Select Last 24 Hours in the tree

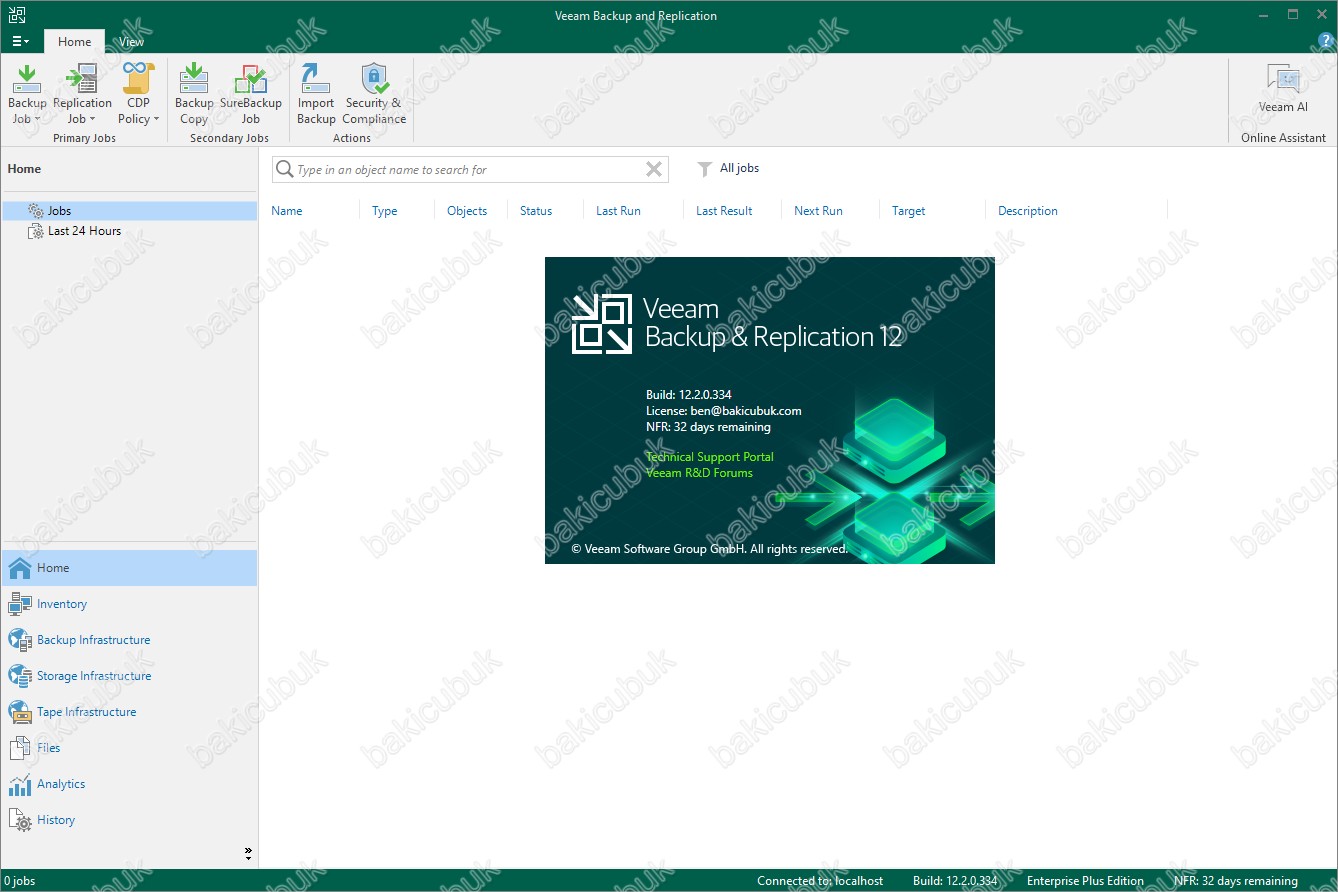[x=84, y=231]
